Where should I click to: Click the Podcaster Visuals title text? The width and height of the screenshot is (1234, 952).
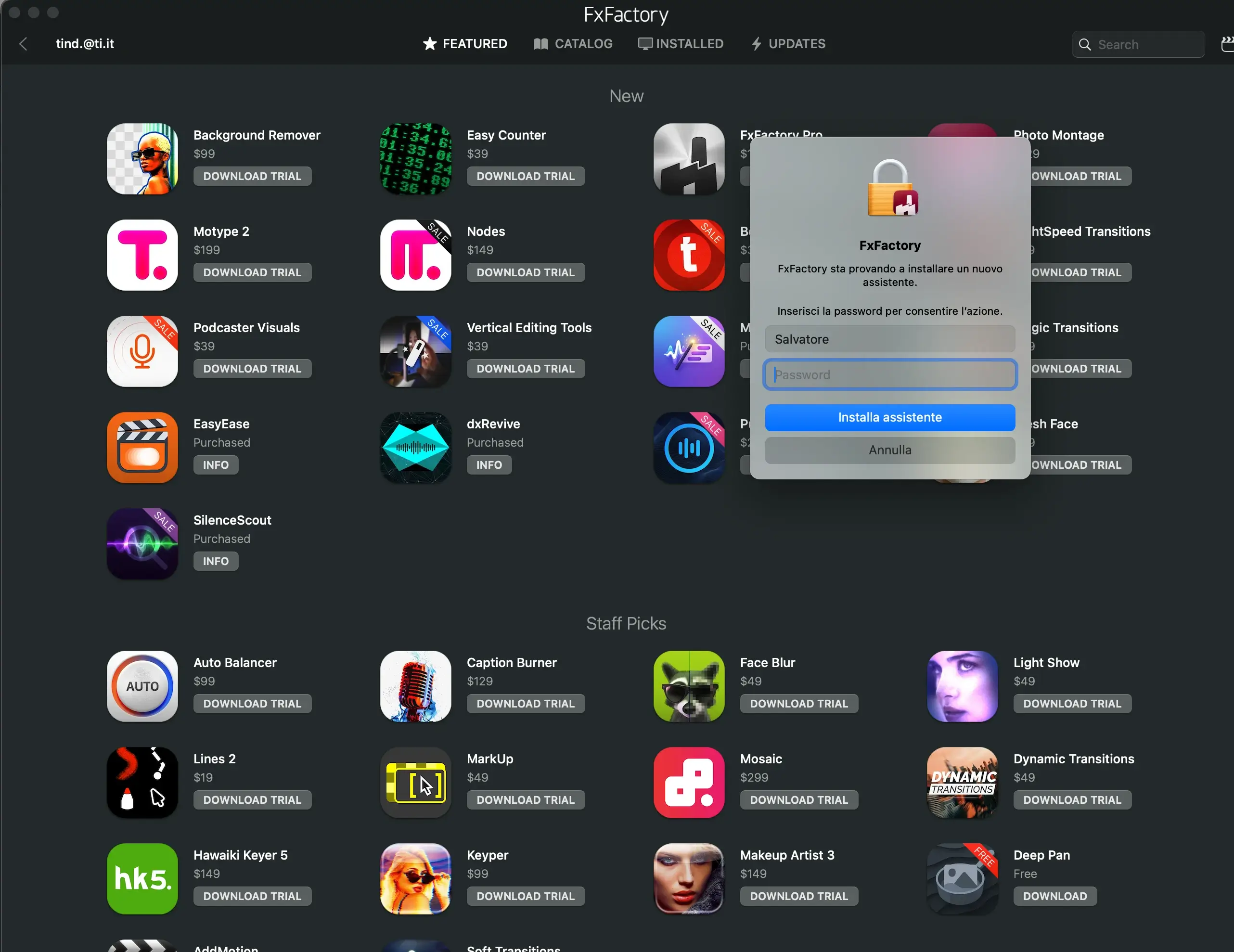(247, 328)
